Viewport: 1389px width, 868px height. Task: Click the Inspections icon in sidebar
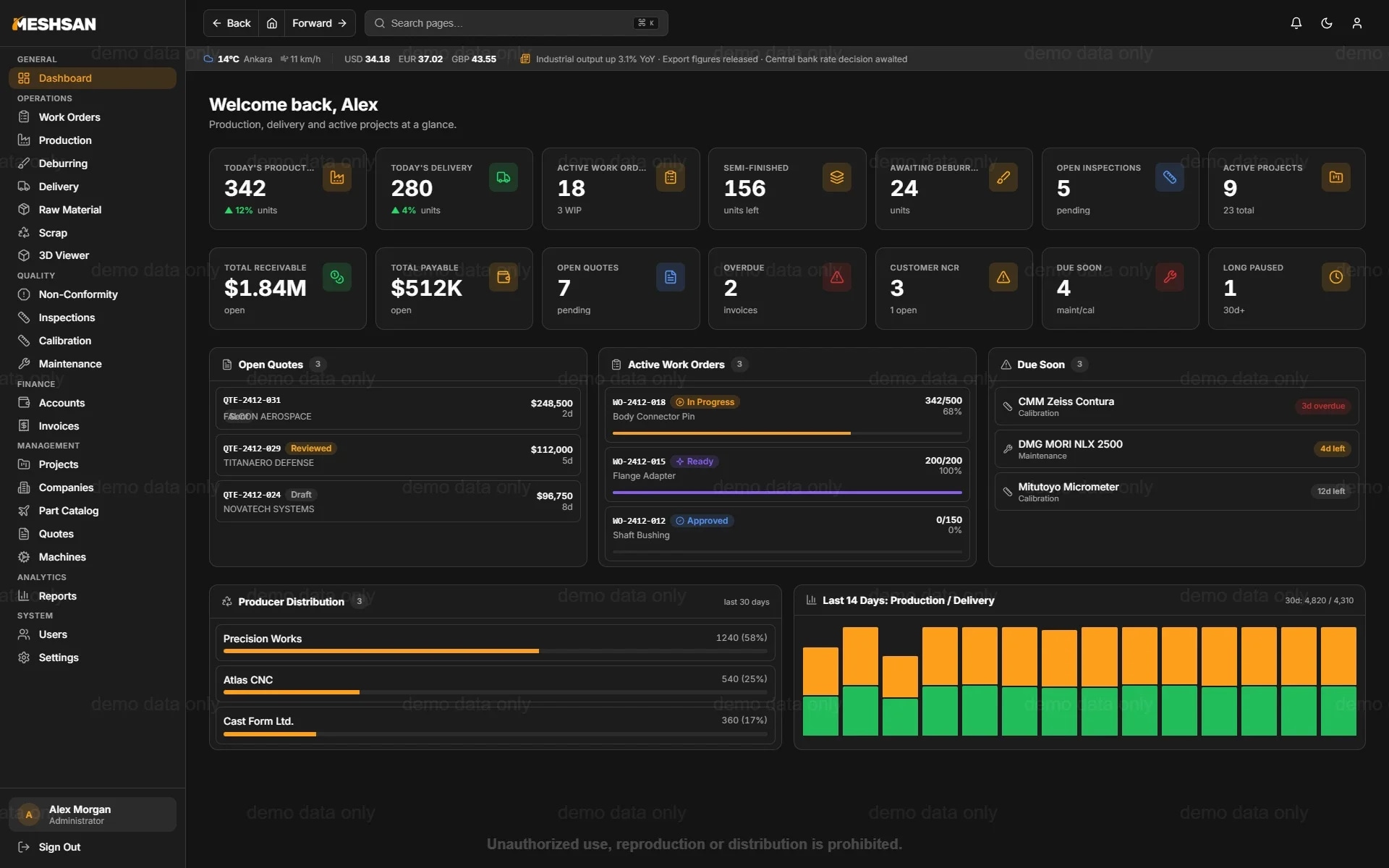(24, 318)
